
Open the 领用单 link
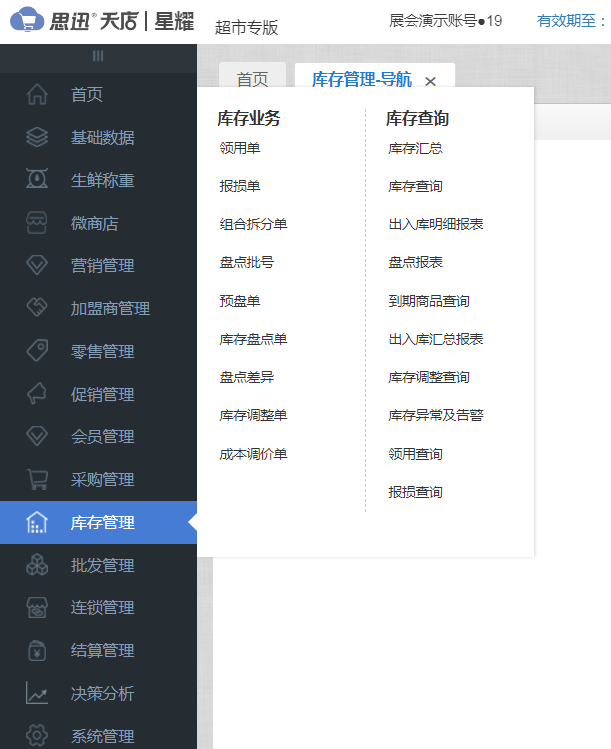pyautogui.click(x=240, y=148)
